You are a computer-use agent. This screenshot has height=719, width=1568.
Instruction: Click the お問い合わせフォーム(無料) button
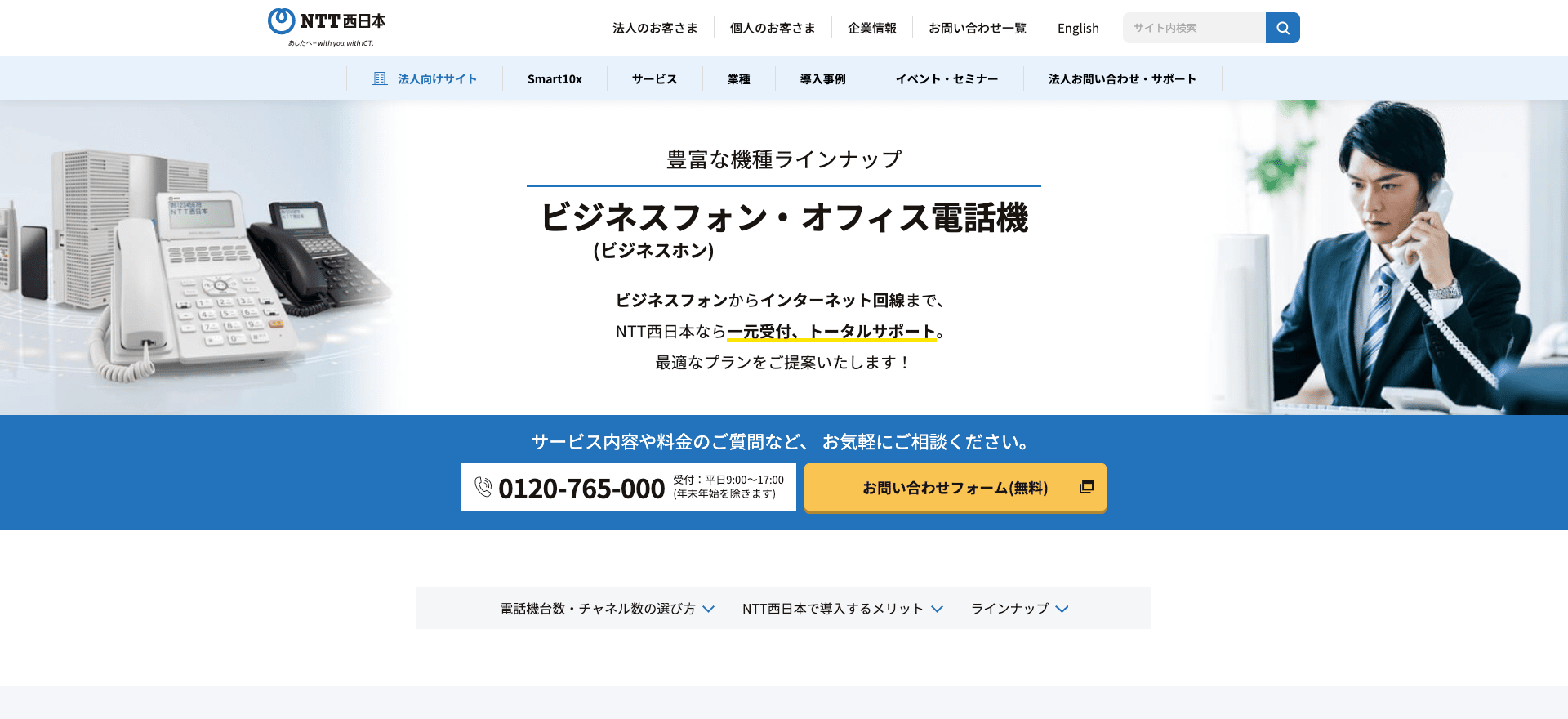pyautogui.click(x=955, y=488)
